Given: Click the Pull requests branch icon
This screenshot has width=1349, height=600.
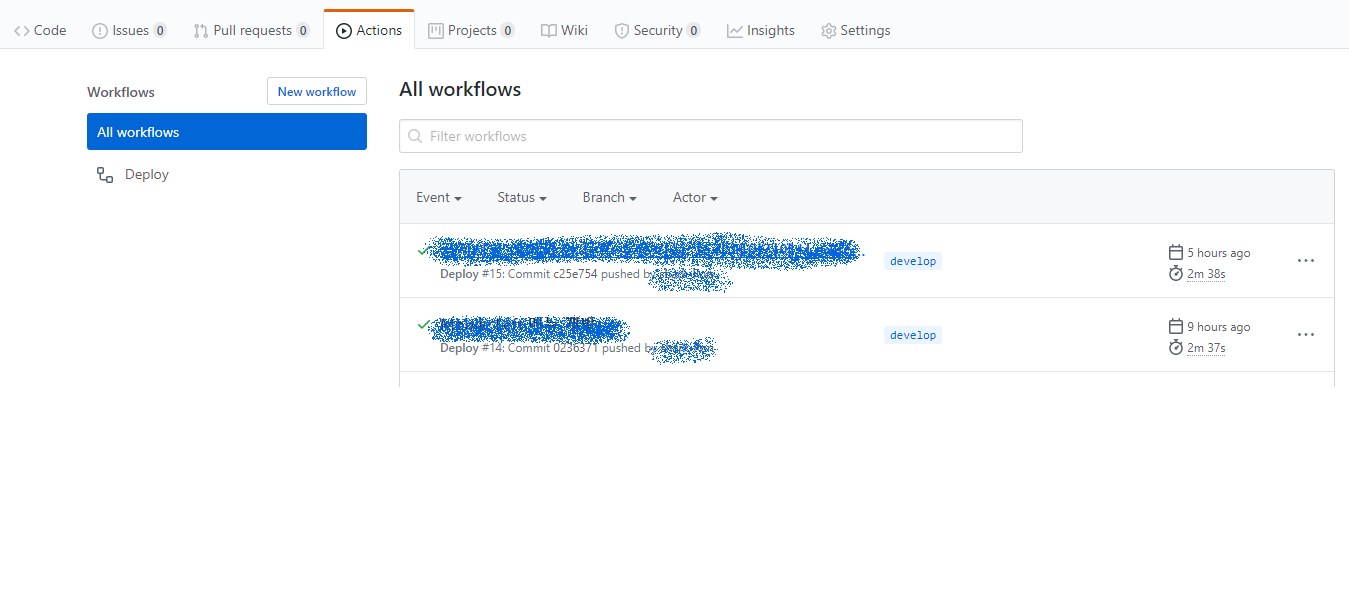Looking at the screenshot, I should (201, 31).
